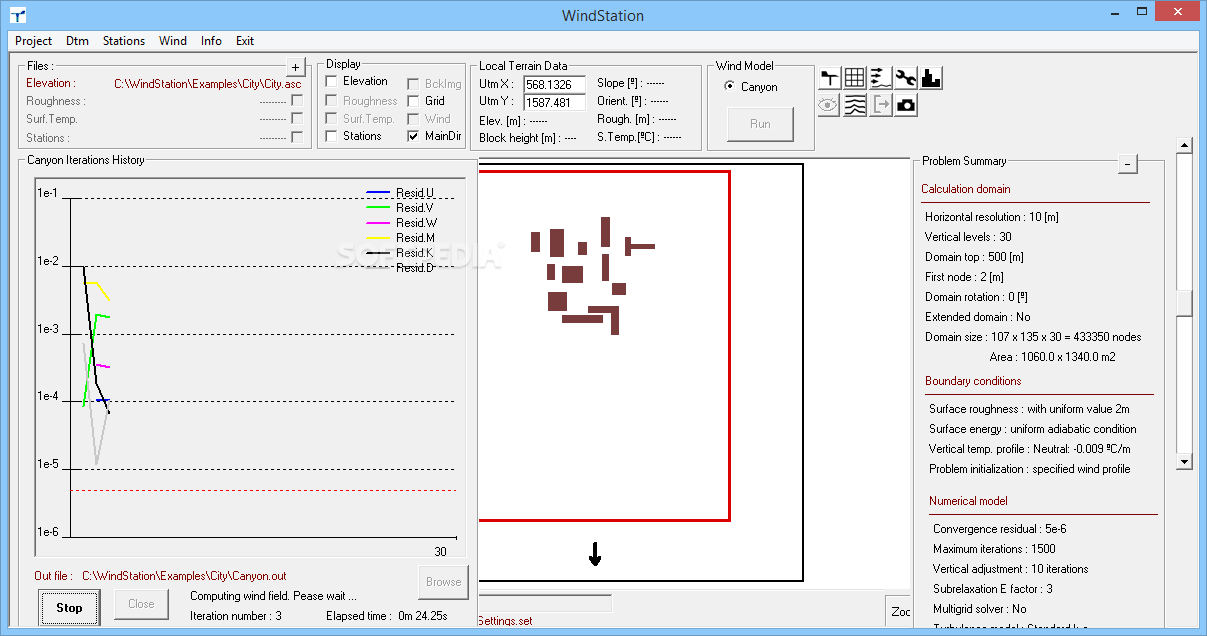Toggle the Stations display checkbox
The width and height of the screenshot is (1207, 636).
[332, 136]
